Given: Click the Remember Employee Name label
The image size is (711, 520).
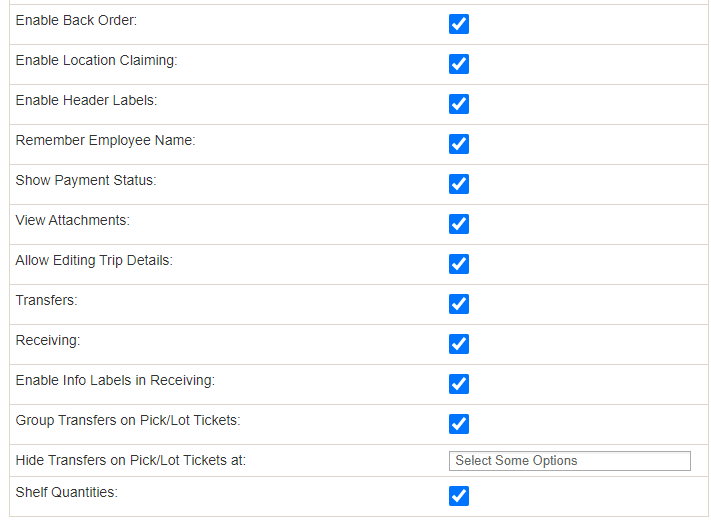Looking at the screenshot, I should (105, 141).
